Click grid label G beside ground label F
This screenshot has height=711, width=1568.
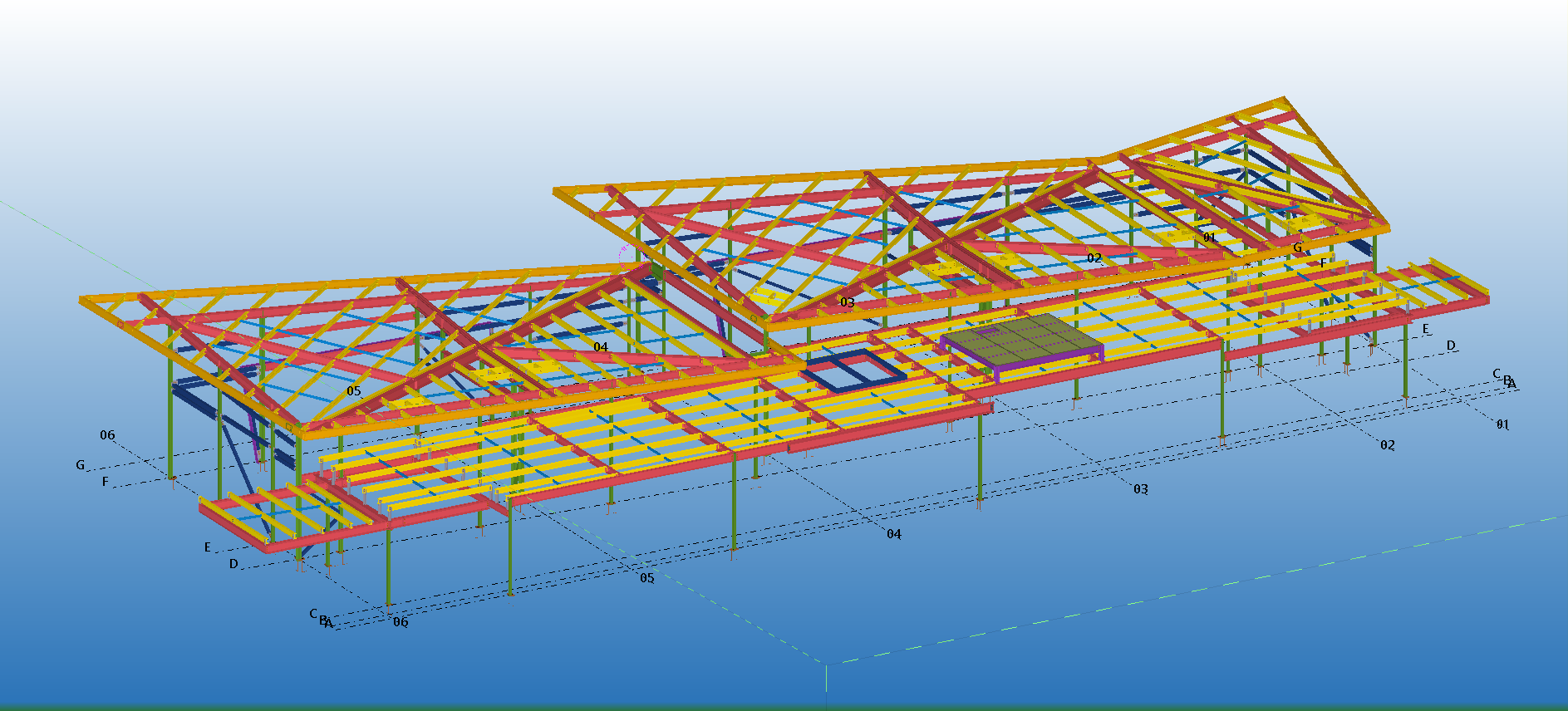[x=81, y=465]
